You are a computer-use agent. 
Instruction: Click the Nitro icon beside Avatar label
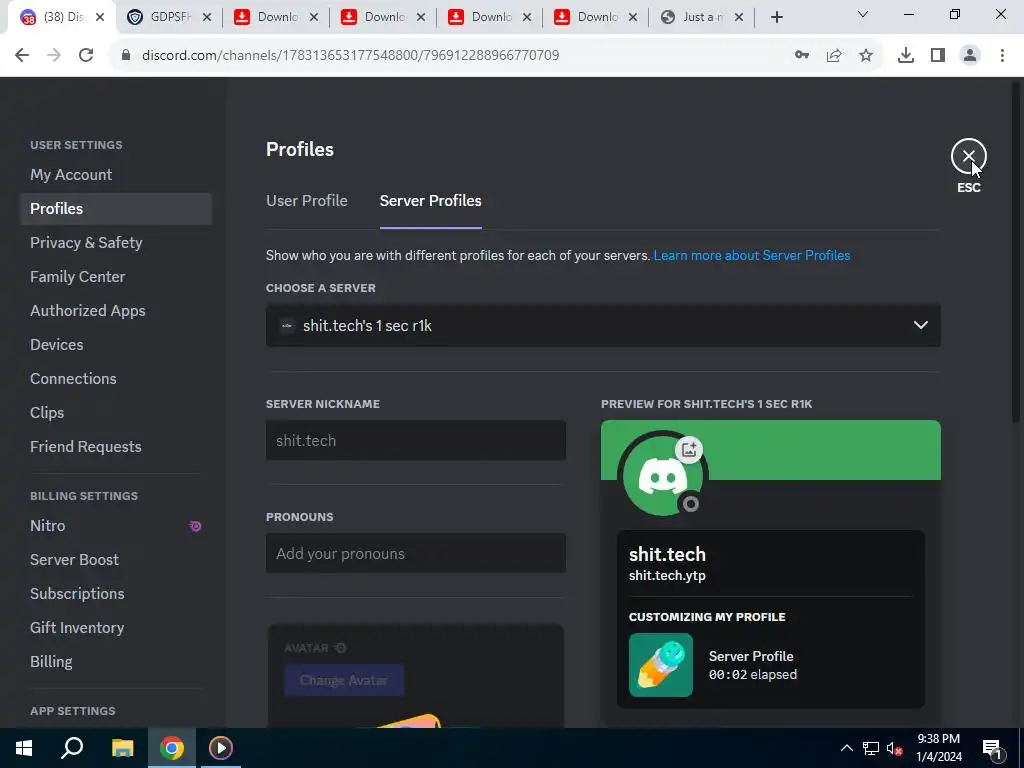click(340, 648)
